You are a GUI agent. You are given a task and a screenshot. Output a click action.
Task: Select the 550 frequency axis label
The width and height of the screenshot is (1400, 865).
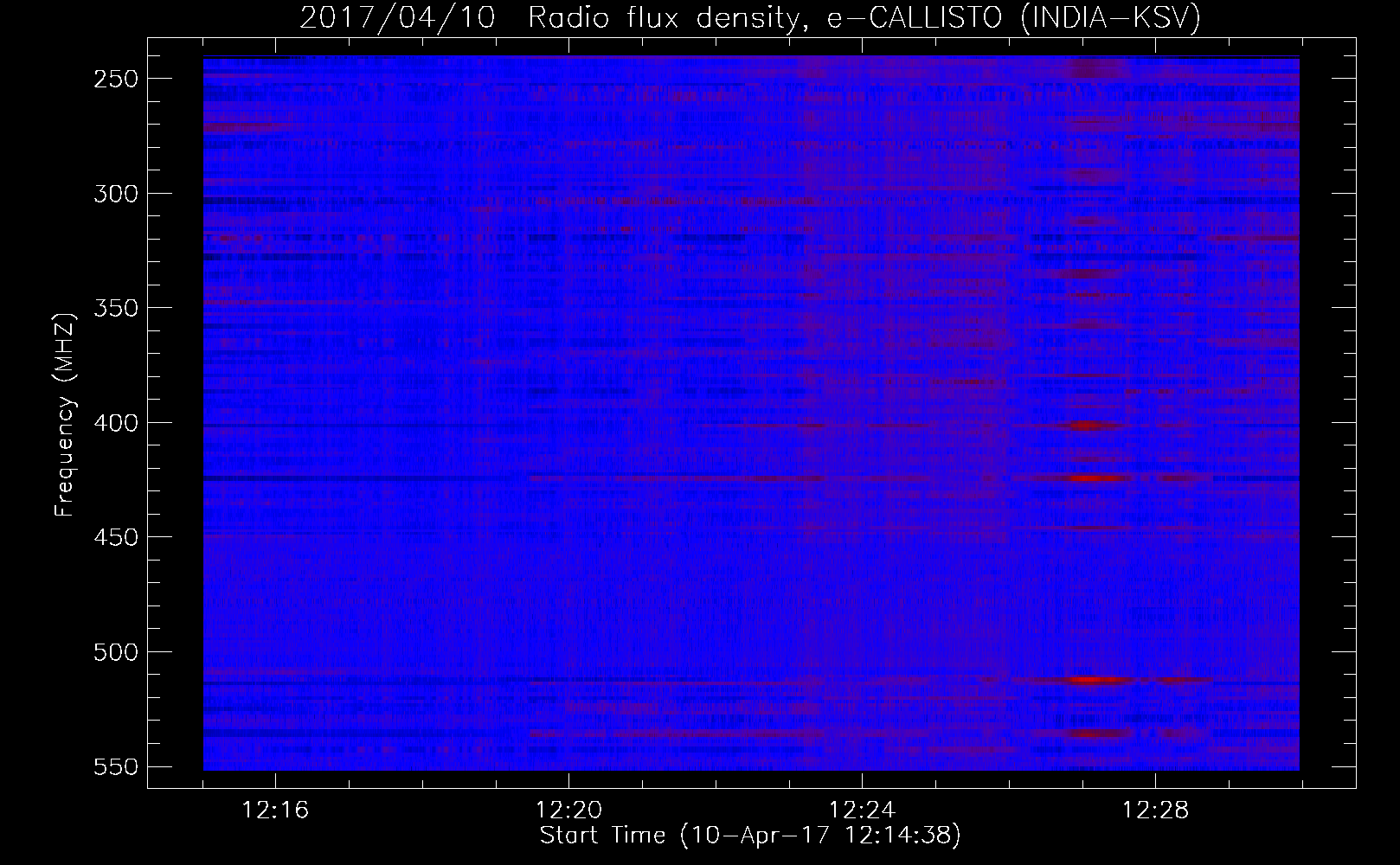115,766
